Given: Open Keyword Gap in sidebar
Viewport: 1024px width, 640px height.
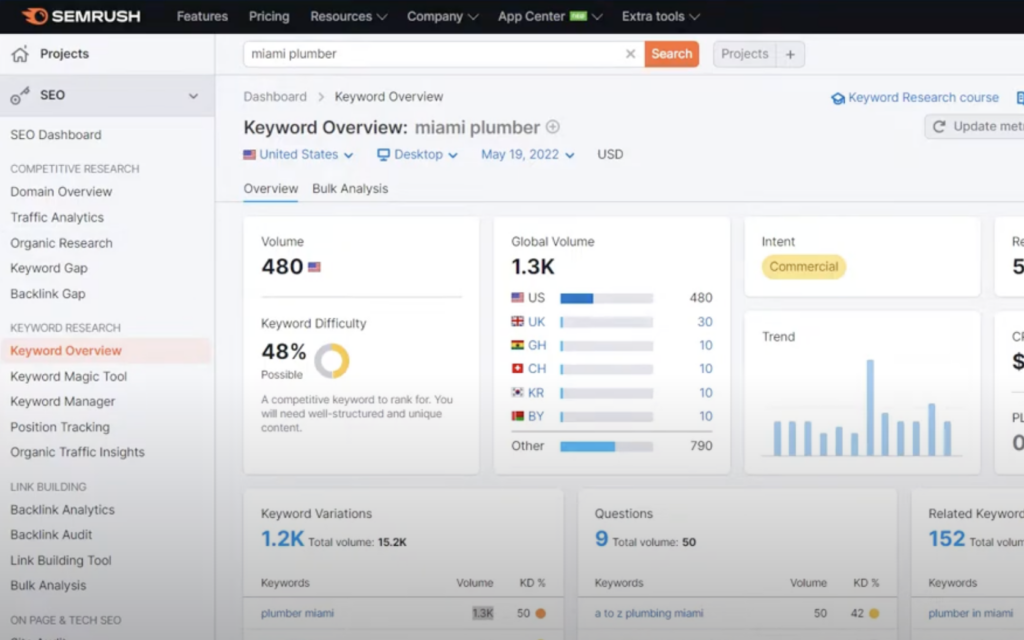Looking at the screenshot, I should [49, 268].
